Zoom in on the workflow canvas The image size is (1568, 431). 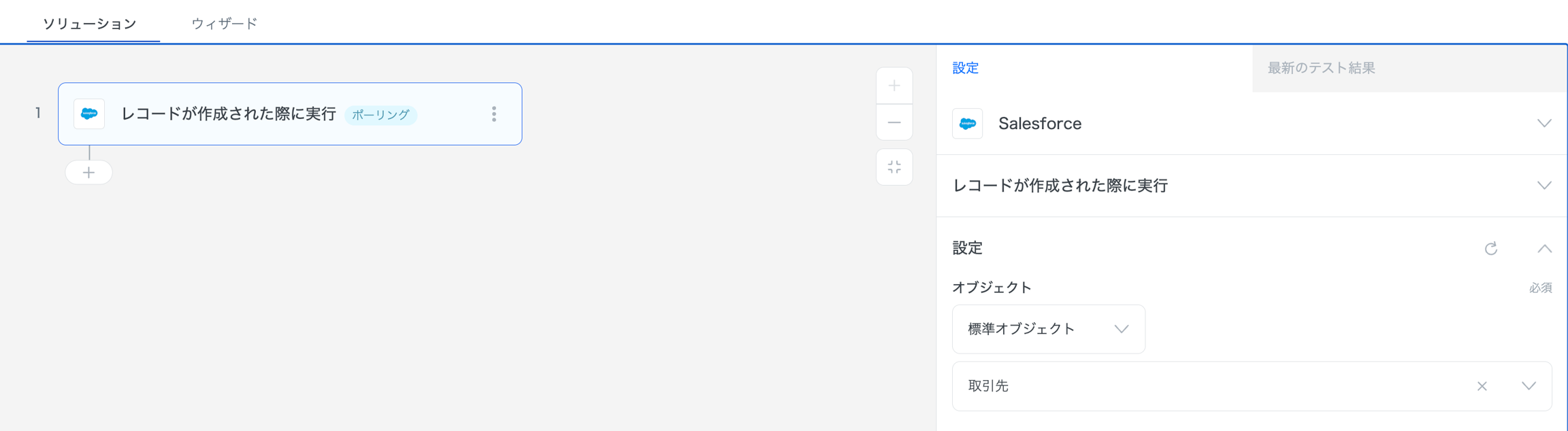[894, 86]
